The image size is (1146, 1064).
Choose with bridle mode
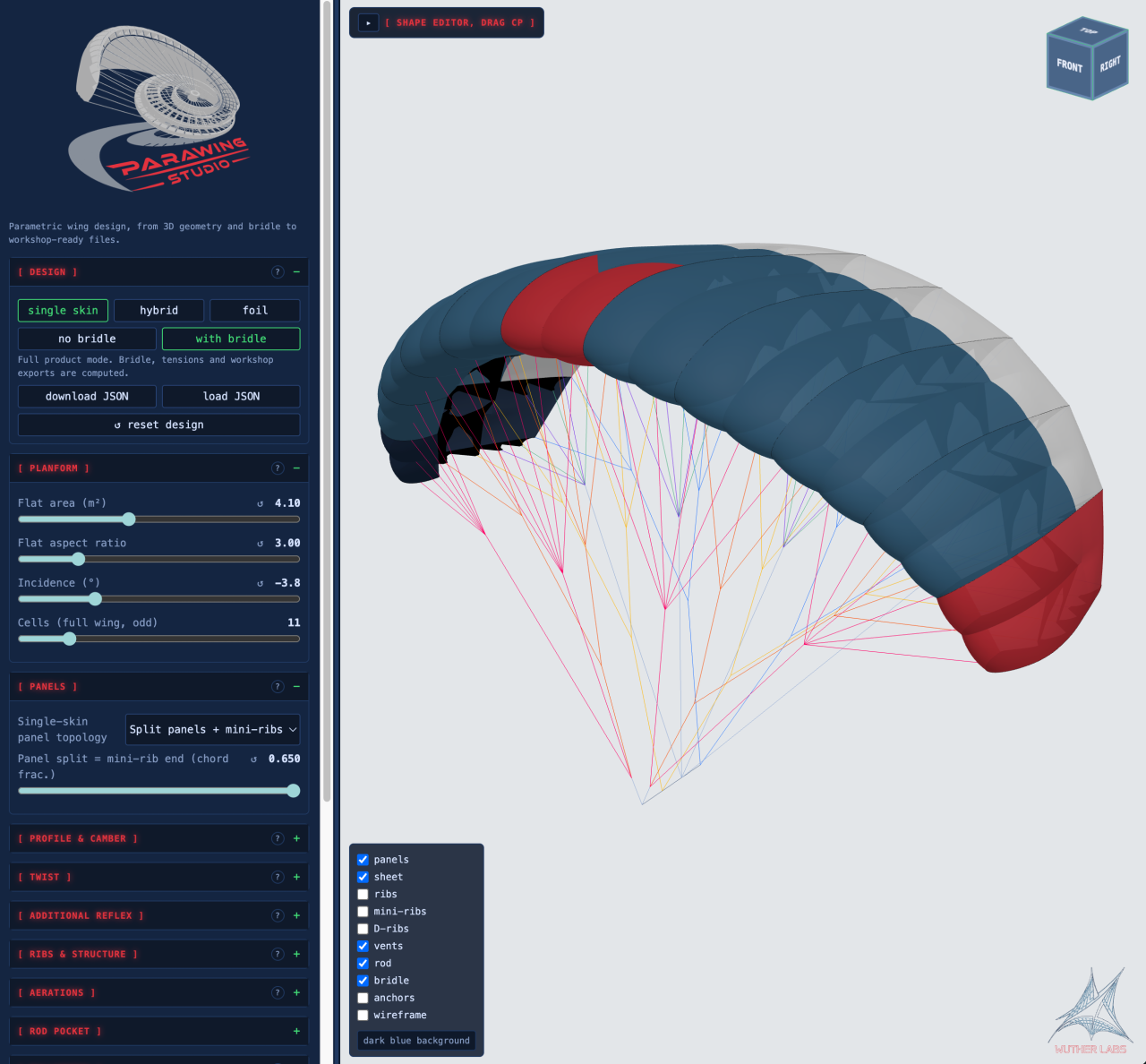click(231, 339)
